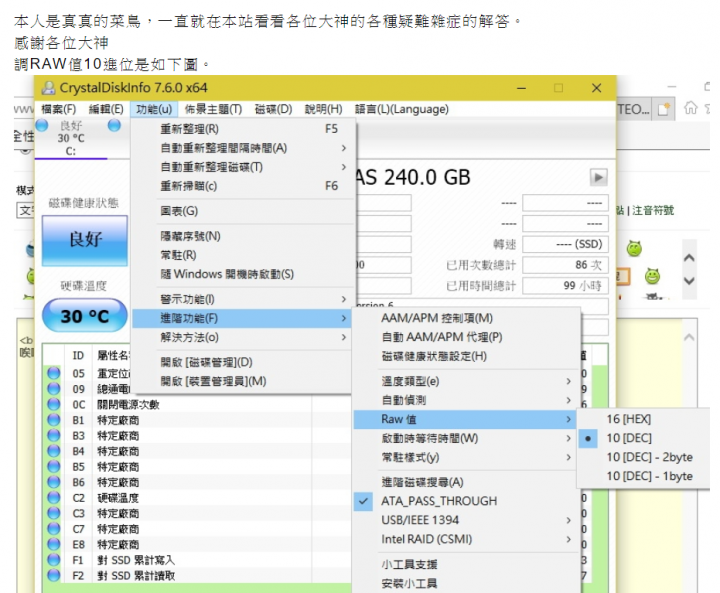Viewport: 720px width, 593px height.
Task: Click the 轉速 value field ---- (SSD)
Action: point(565,244)
